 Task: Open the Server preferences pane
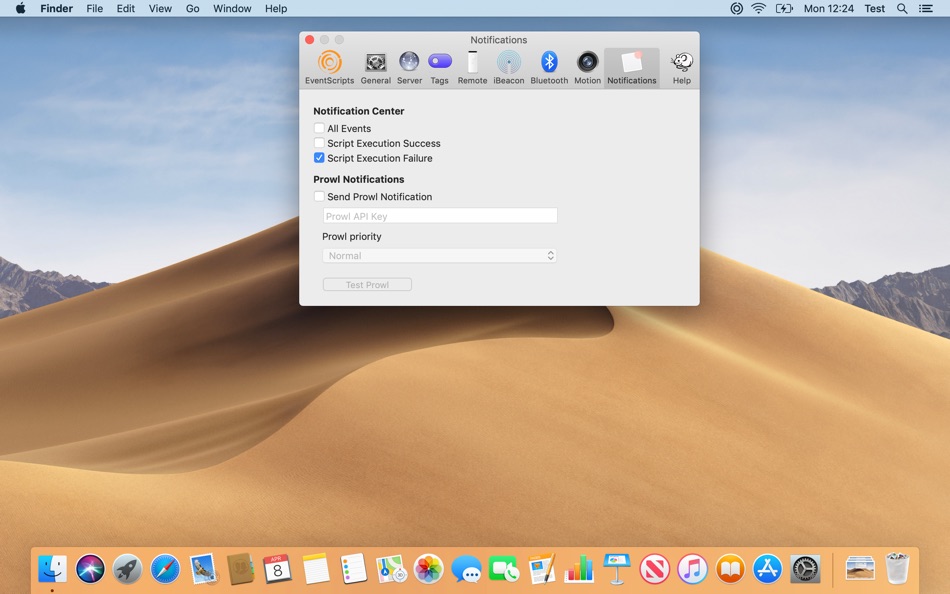point(409,68)
